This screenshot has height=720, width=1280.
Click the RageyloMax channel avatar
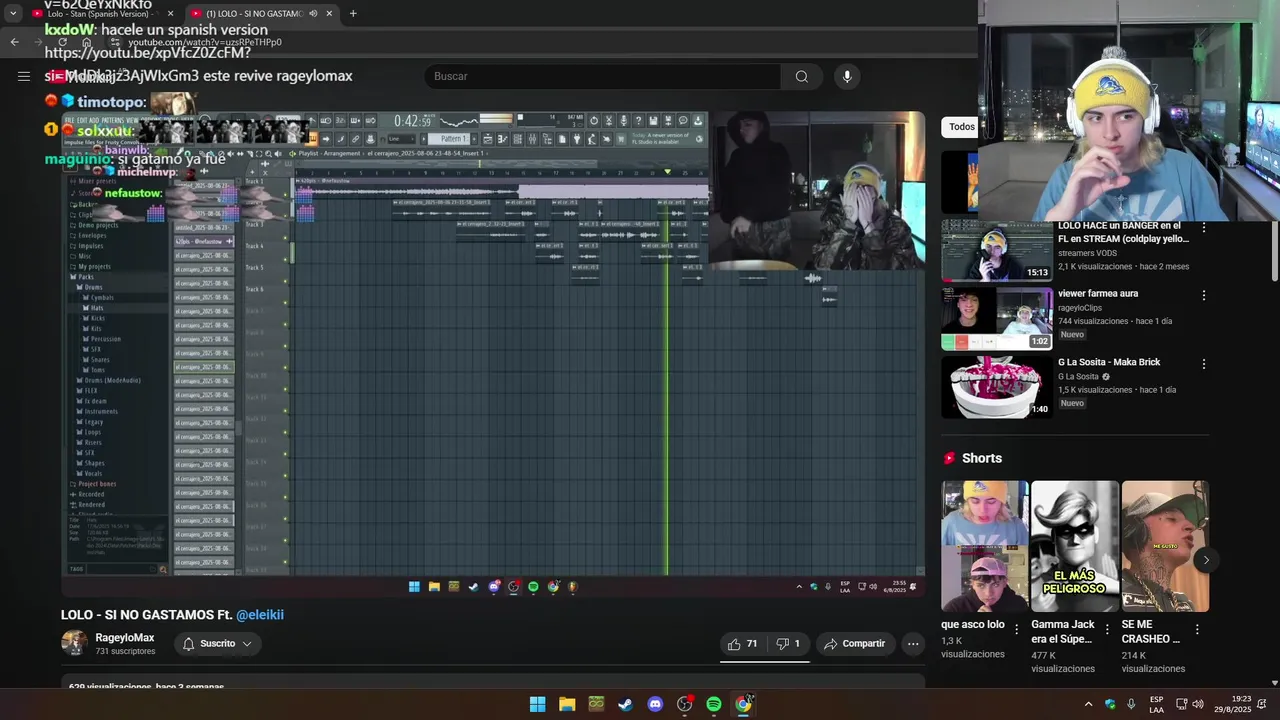pos(74,643)
